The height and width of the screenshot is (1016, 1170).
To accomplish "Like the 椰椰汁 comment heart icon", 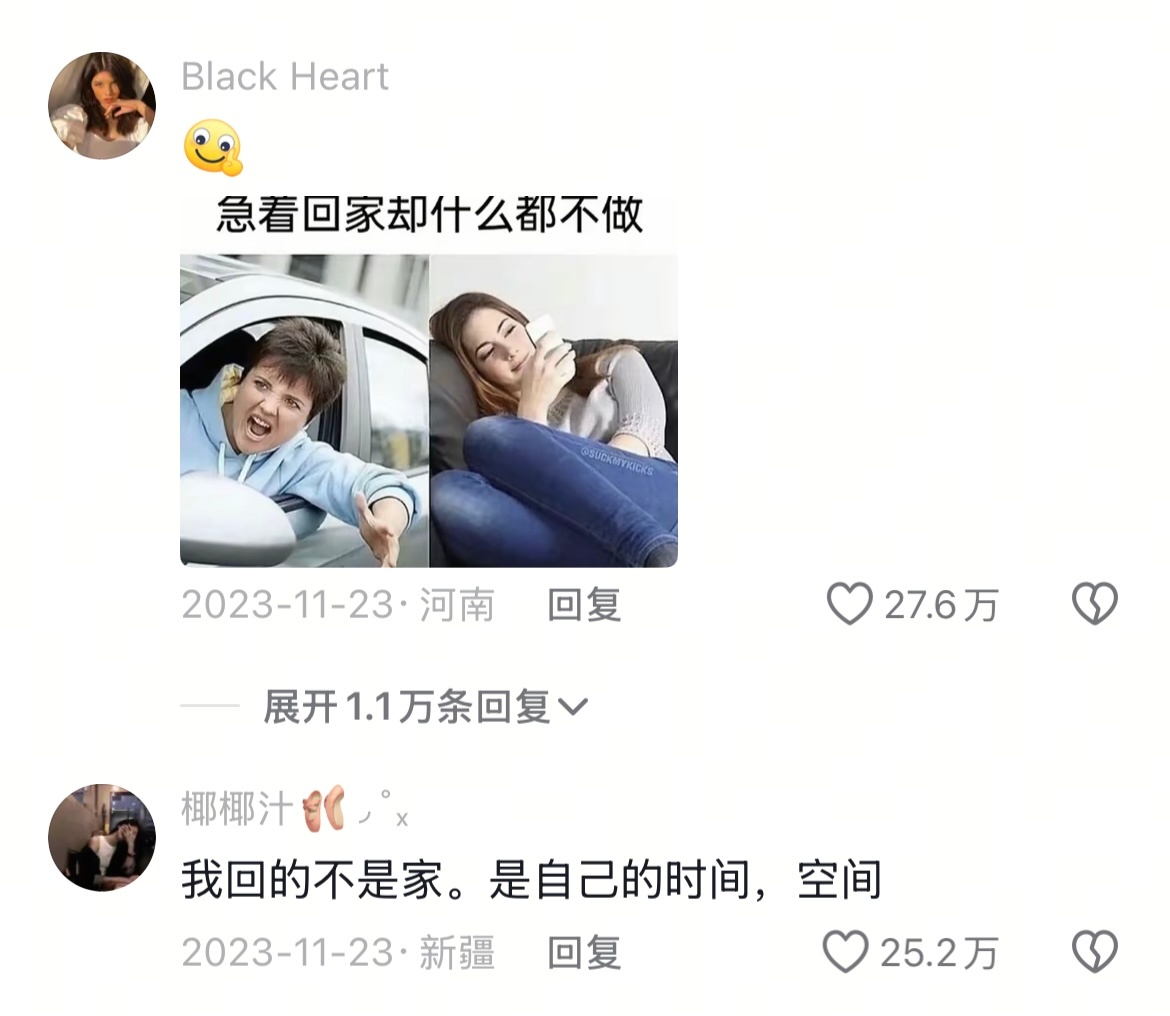I will (845, 951).
